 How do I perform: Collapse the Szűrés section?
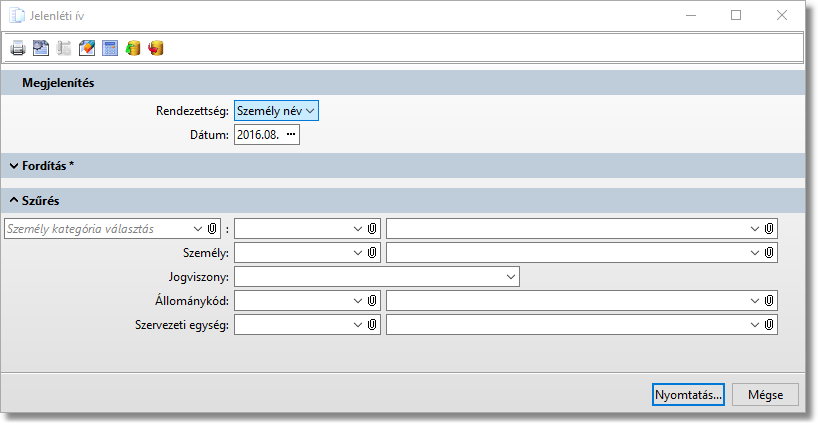pyautogui.click(x=15, y=200)
